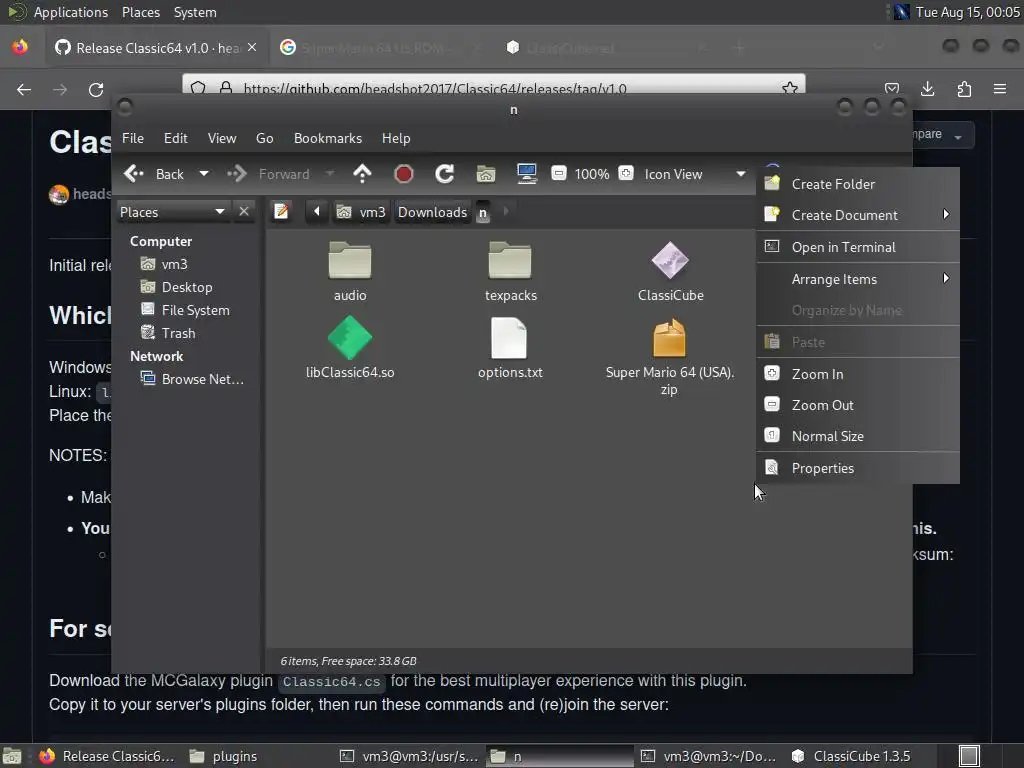
Task: Click the Firefox URL address field
Action: point(493,86)
